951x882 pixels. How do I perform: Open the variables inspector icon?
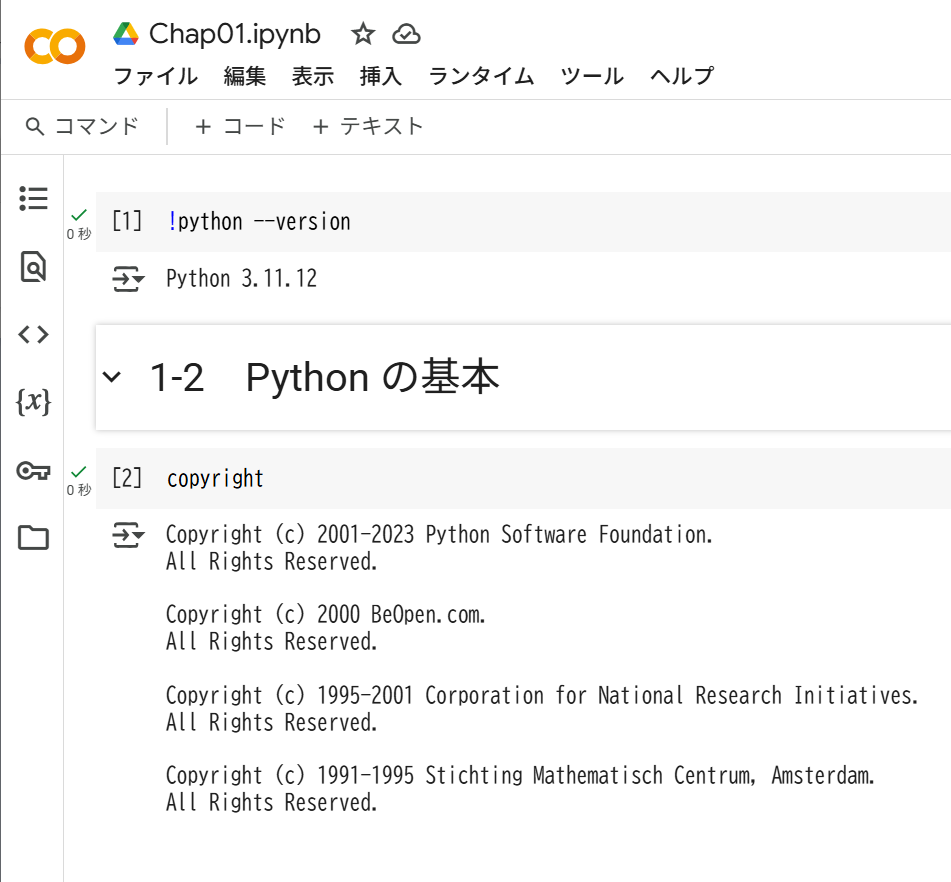pos(33,402)
